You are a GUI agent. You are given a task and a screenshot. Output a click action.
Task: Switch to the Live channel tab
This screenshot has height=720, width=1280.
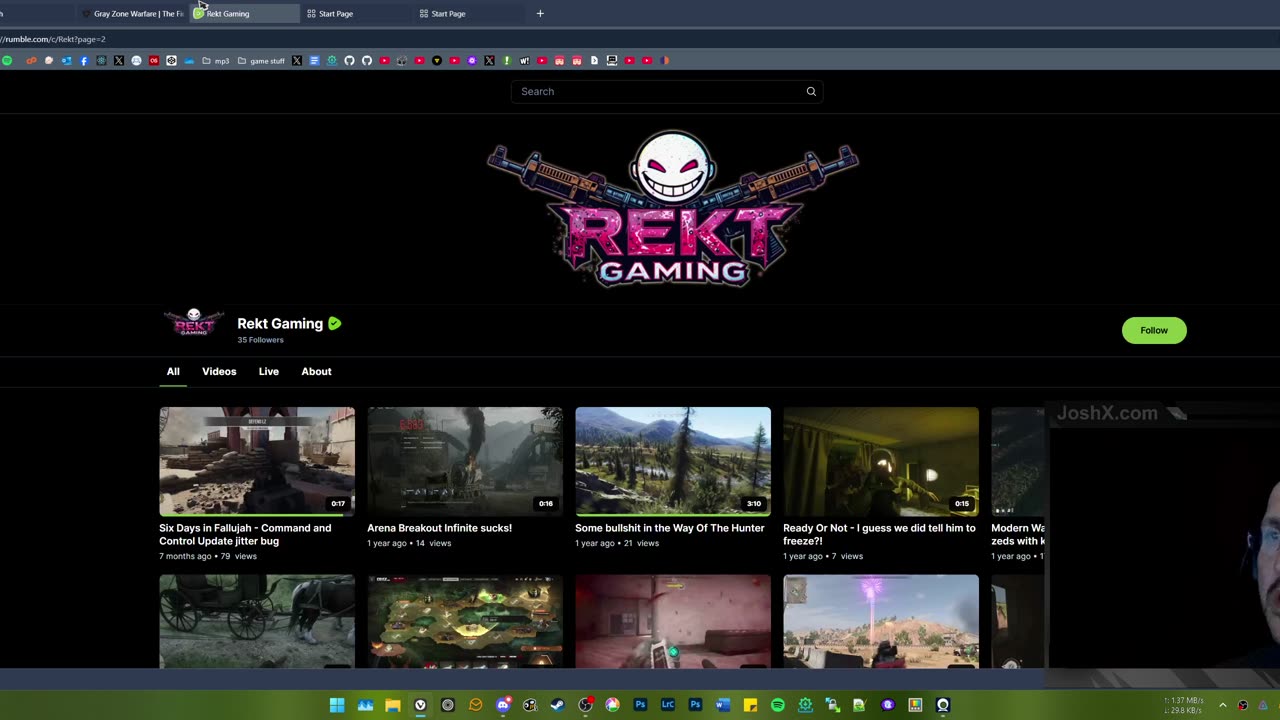tap(269, 371)
